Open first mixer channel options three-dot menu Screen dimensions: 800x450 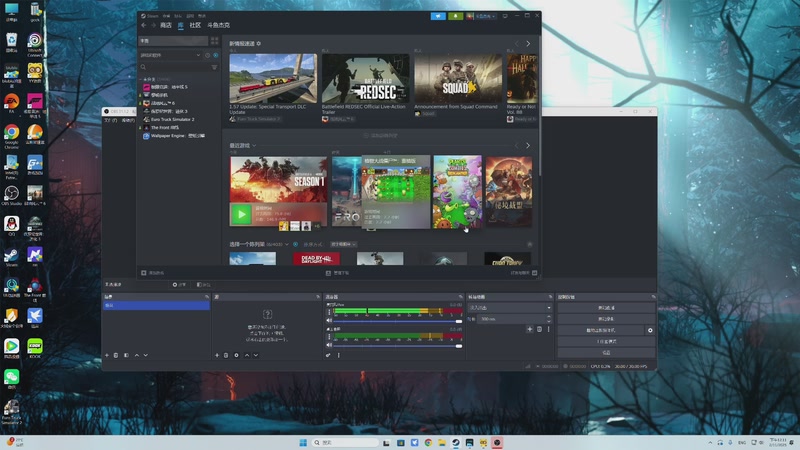pos(329,312)
